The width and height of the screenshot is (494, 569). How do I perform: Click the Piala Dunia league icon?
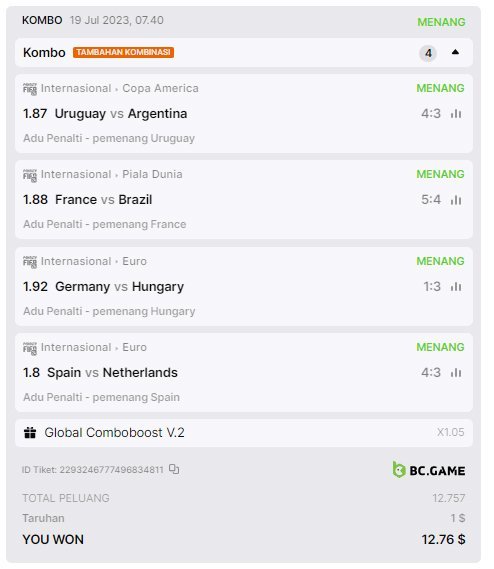coord(30,175)
